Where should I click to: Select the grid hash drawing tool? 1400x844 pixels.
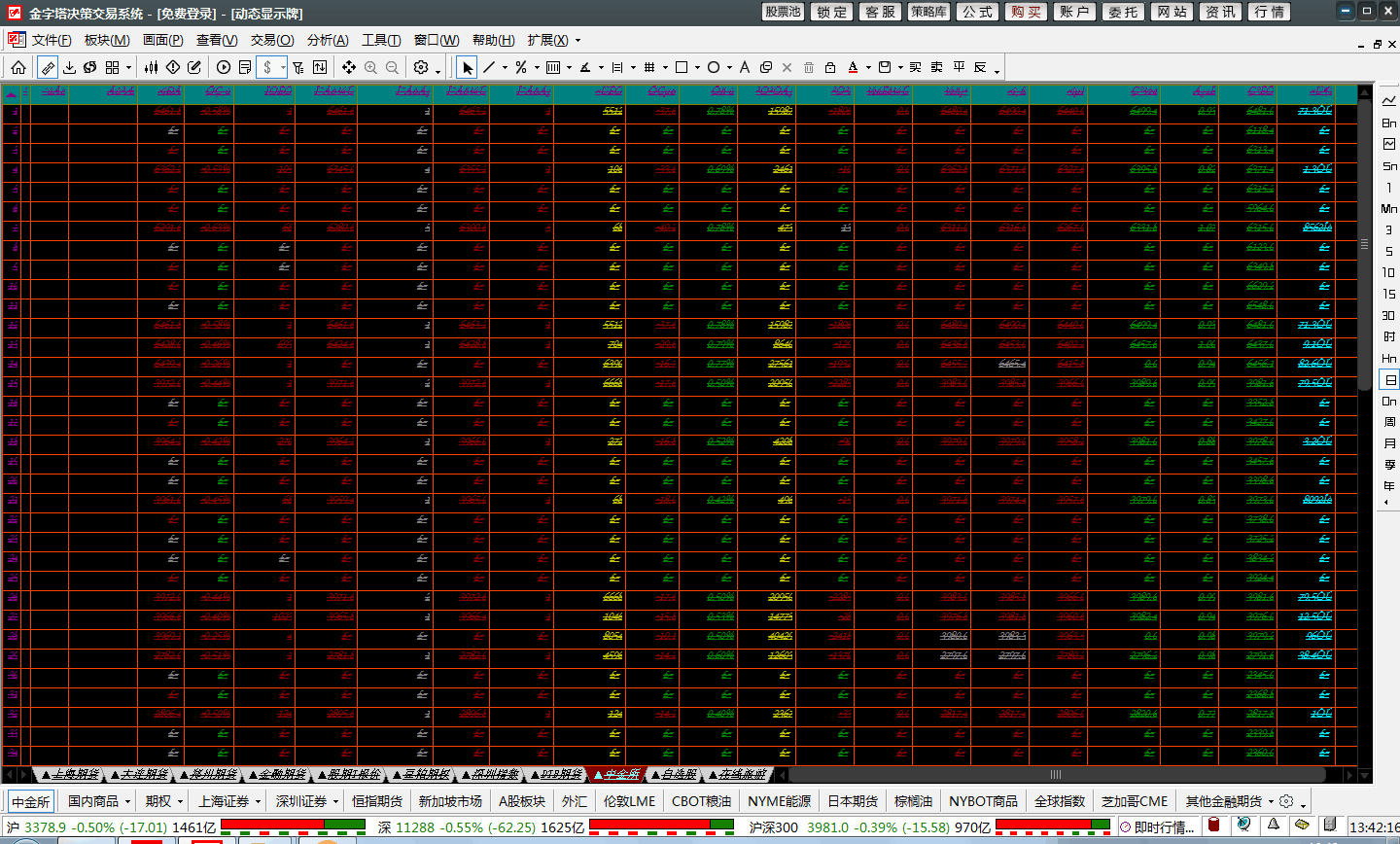[649, 67]
